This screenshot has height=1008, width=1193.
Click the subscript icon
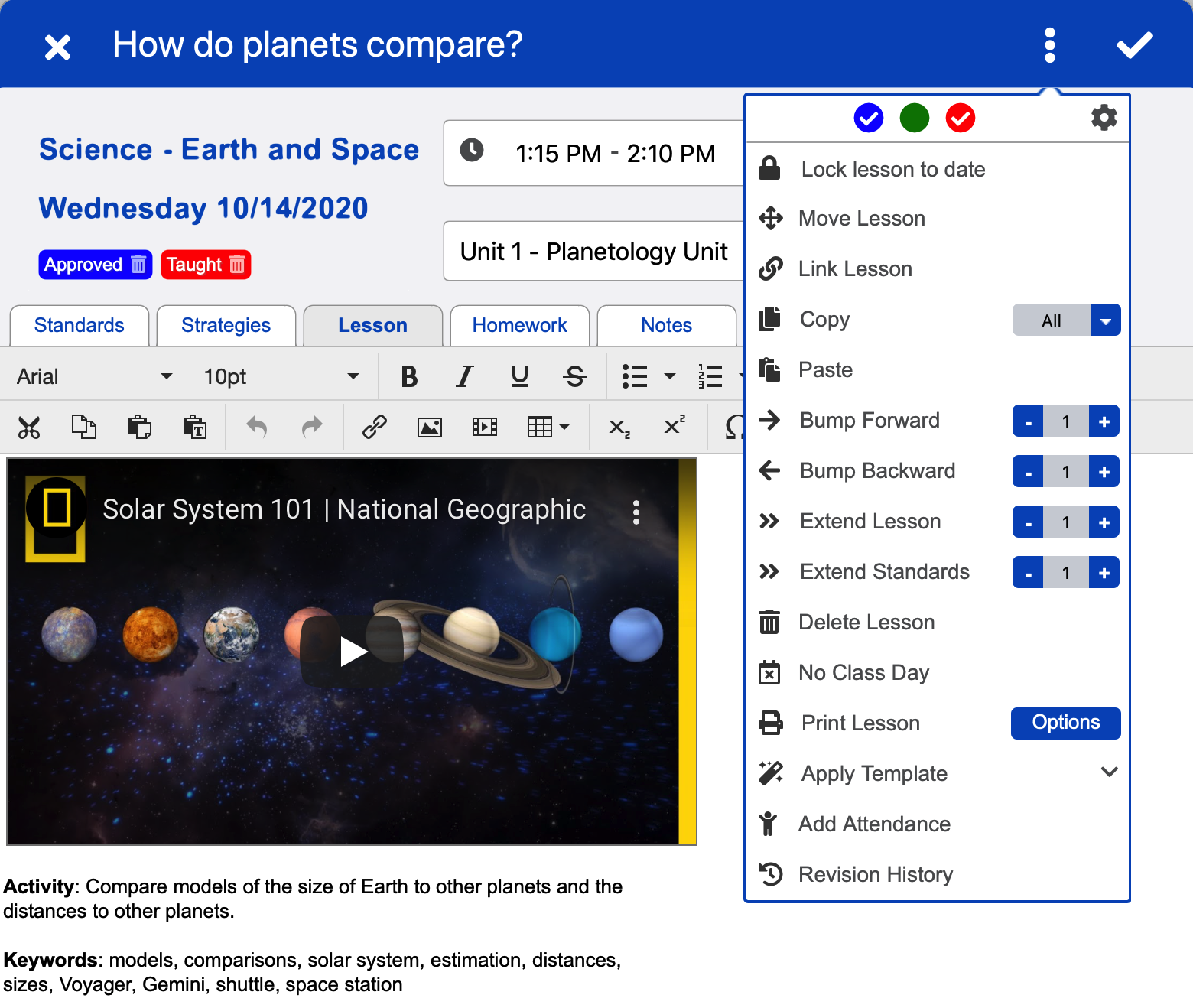(619, 427)
